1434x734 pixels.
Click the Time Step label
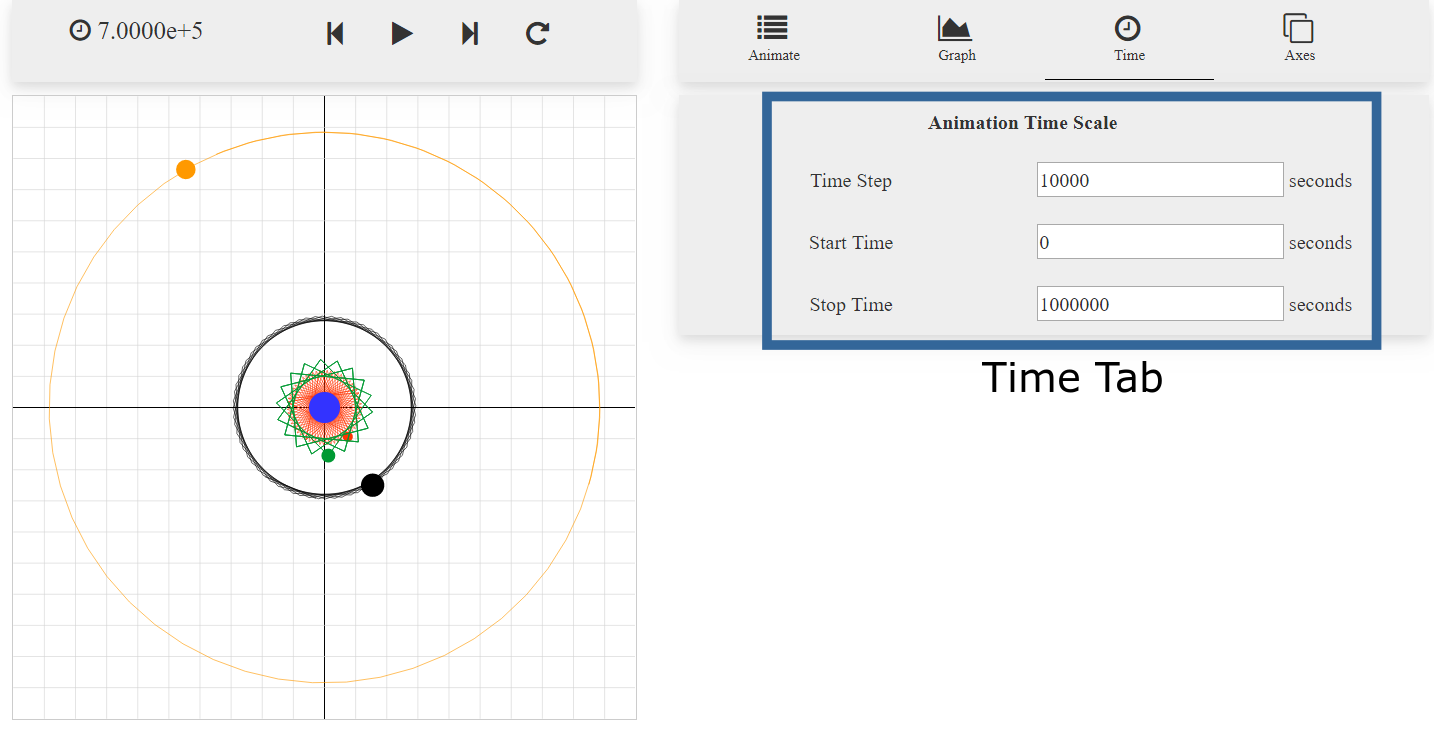pos(851,181)
